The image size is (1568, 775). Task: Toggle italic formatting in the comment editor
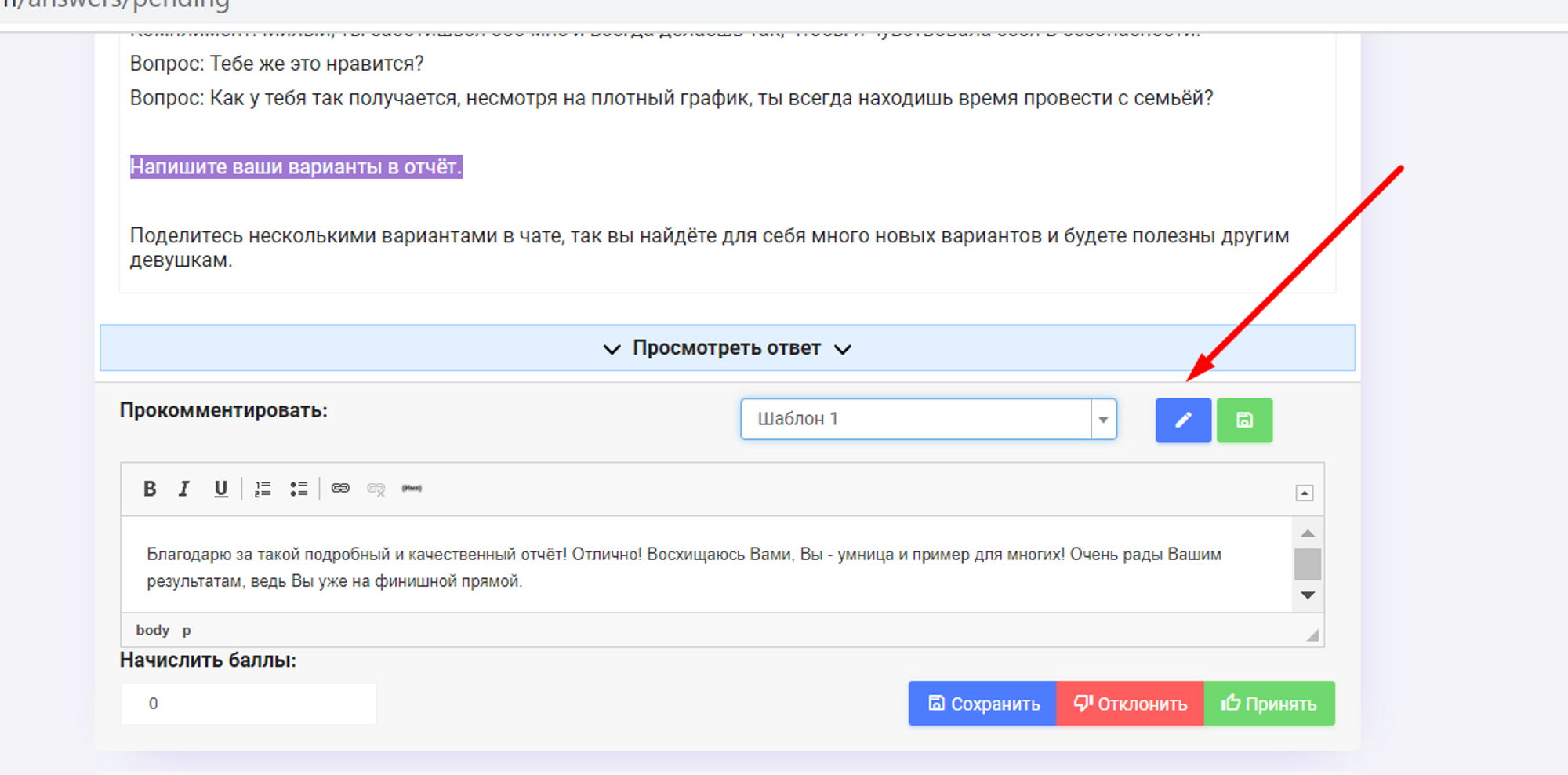184,489
